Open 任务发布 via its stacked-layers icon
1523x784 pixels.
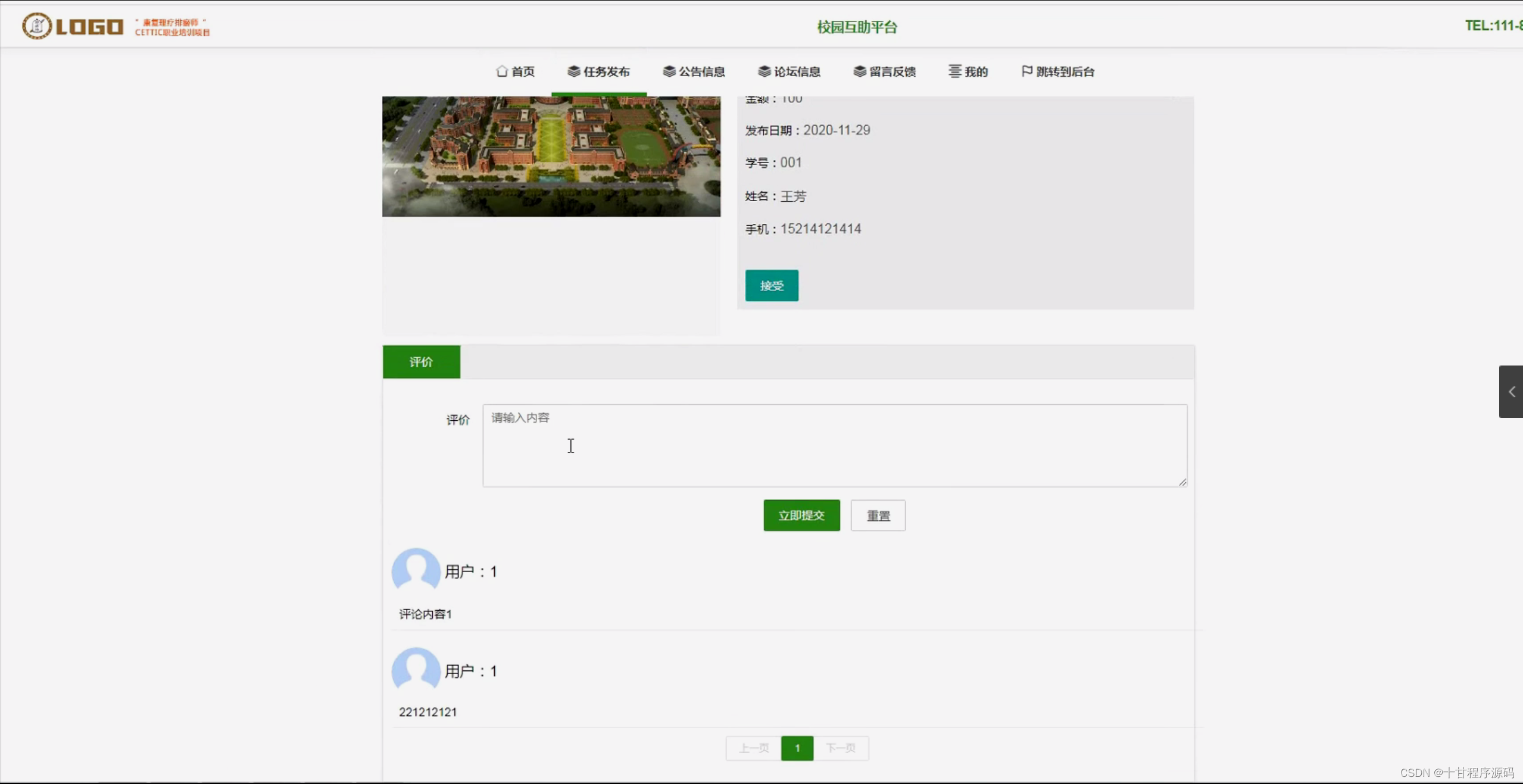[572, 71]
